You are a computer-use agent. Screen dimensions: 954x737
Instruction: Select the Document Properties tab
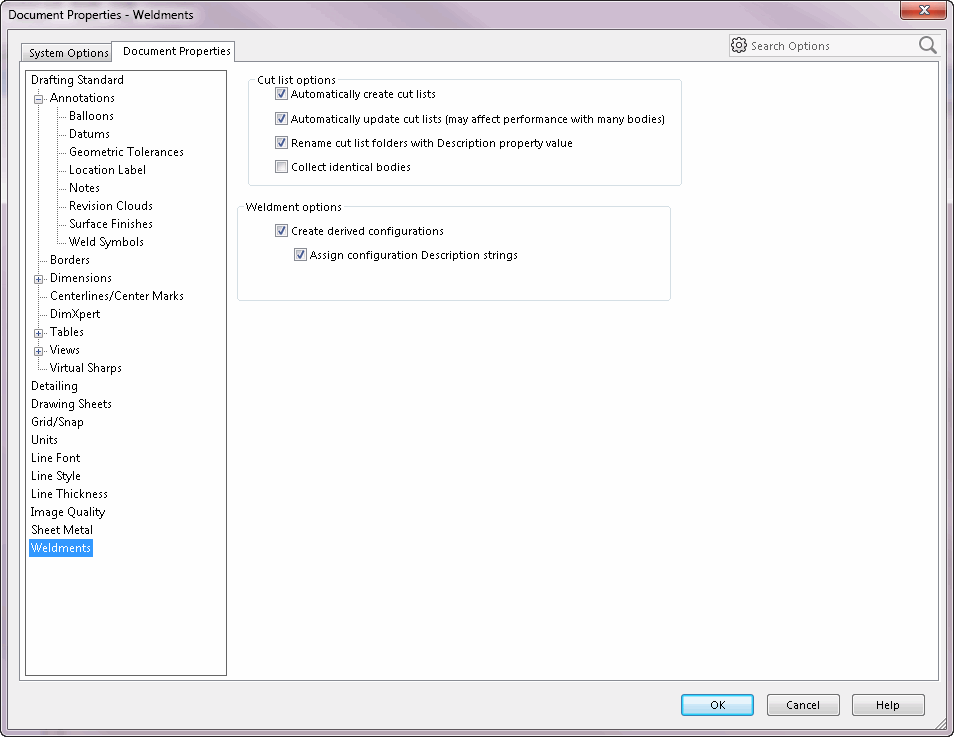176,51
